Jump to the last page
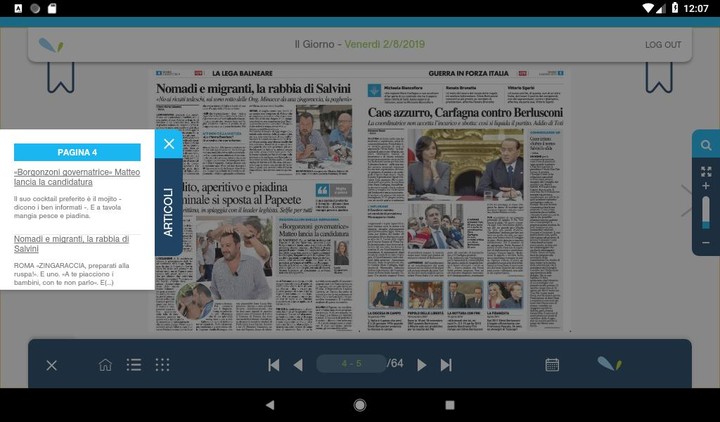 [x=446, y=365]
